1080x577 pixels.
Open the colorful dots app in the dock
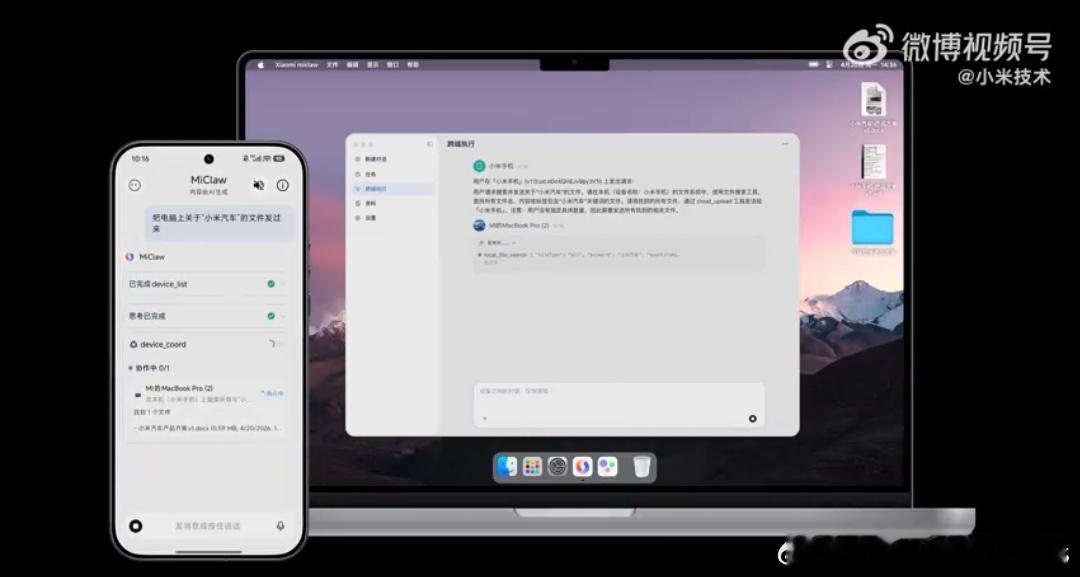click(607, 467)
